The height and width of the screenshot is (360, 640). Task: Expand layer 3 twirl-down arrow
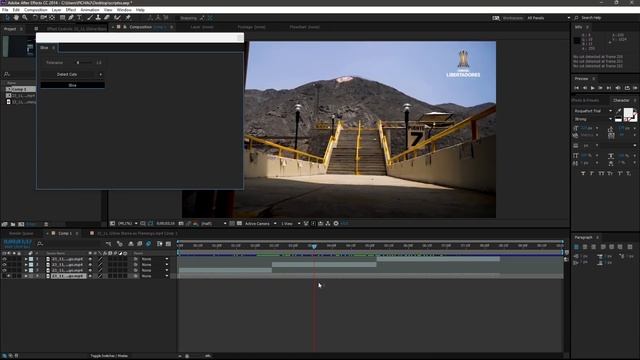click(x=26, y=270)
